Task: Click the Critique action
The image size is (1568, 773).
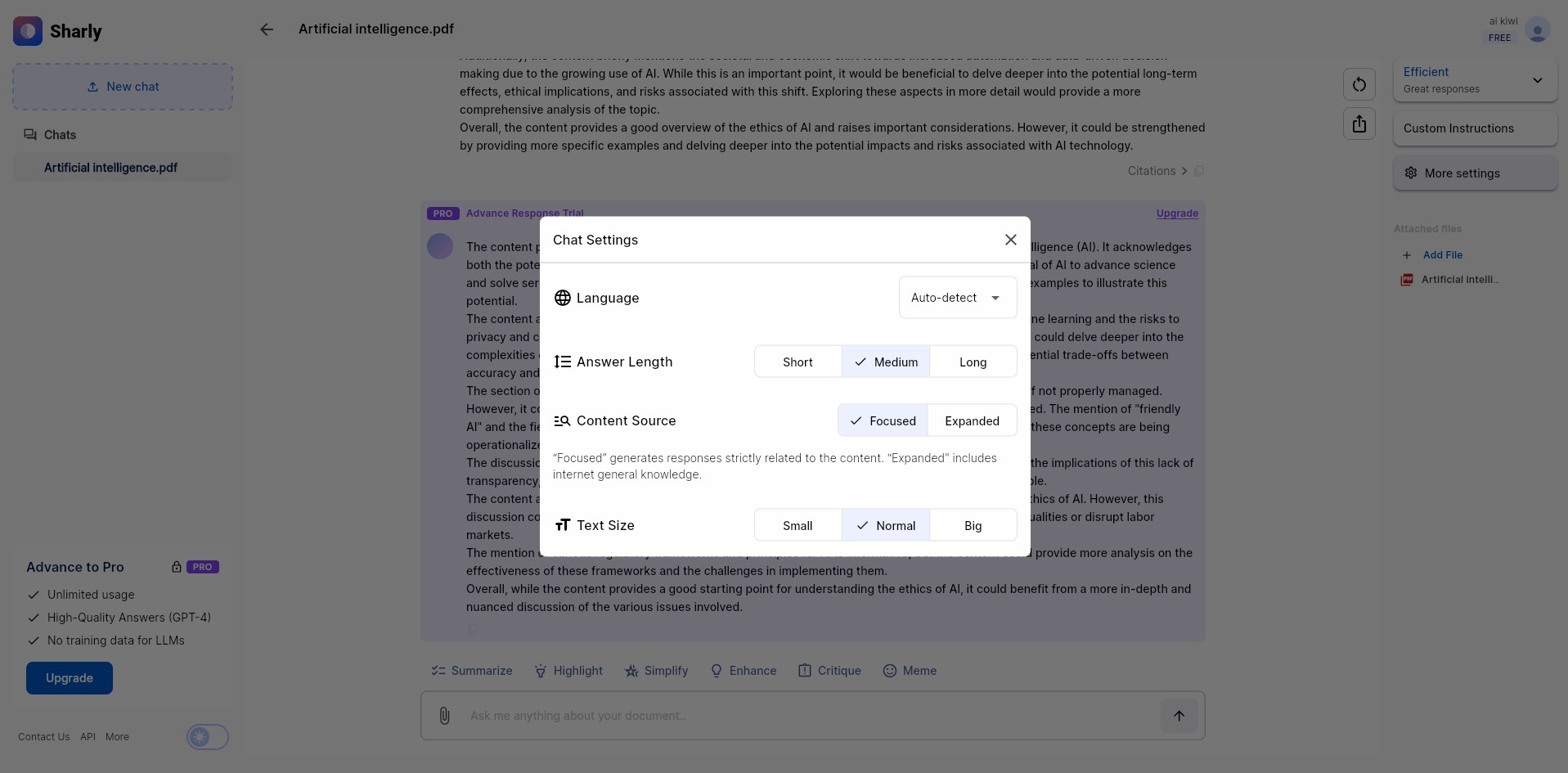Action: pyautogui.click(x=829, y=671)
